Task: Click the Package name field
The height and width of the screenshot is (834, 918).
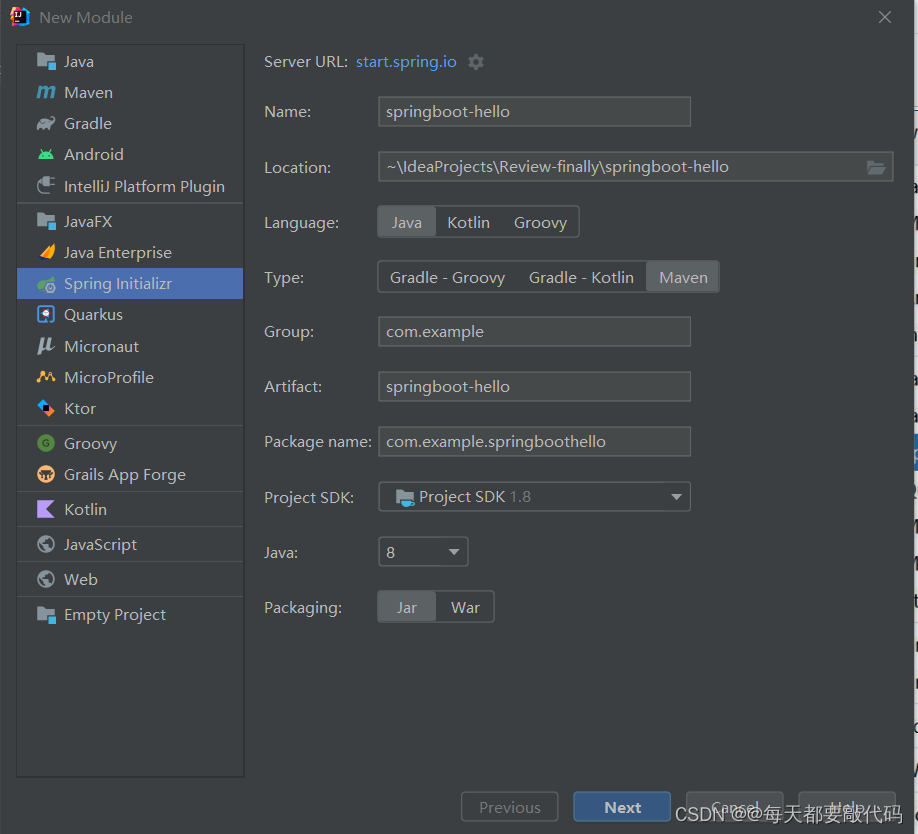Action: click(x=535, y=442)
